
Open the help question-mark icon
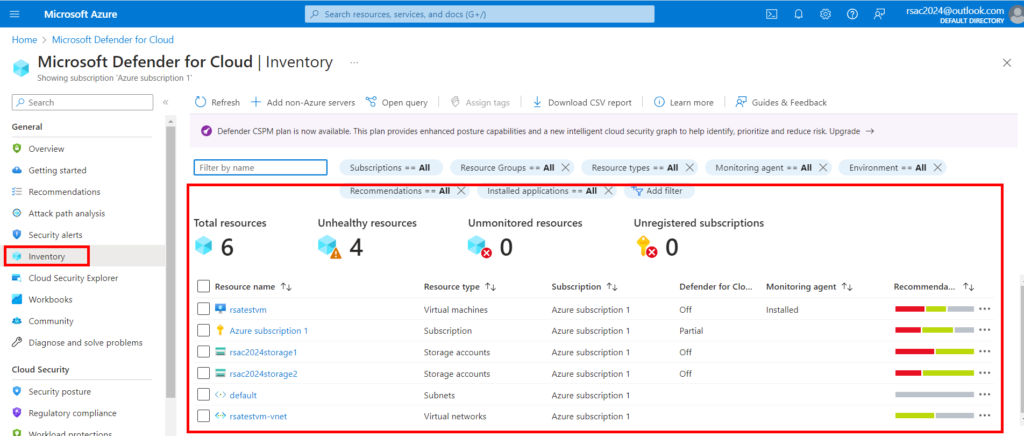pos(852,14)
